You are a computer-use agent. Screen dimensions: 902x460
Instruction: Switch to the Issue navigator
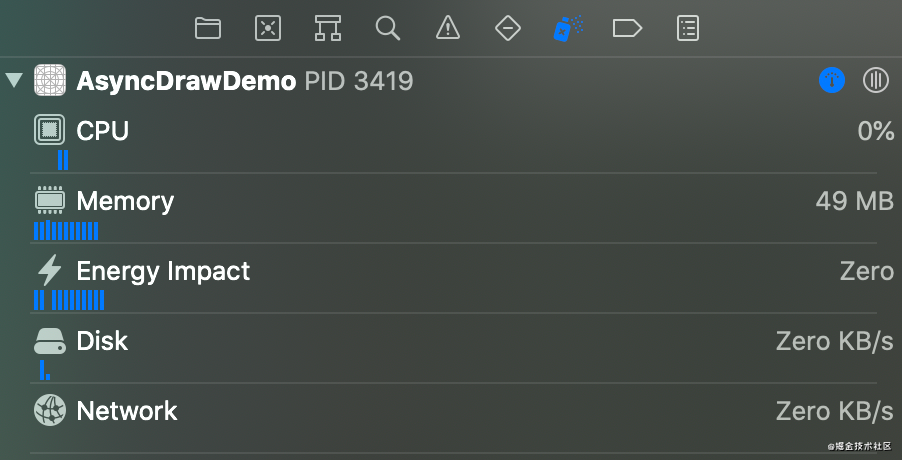tap(448, 28)
